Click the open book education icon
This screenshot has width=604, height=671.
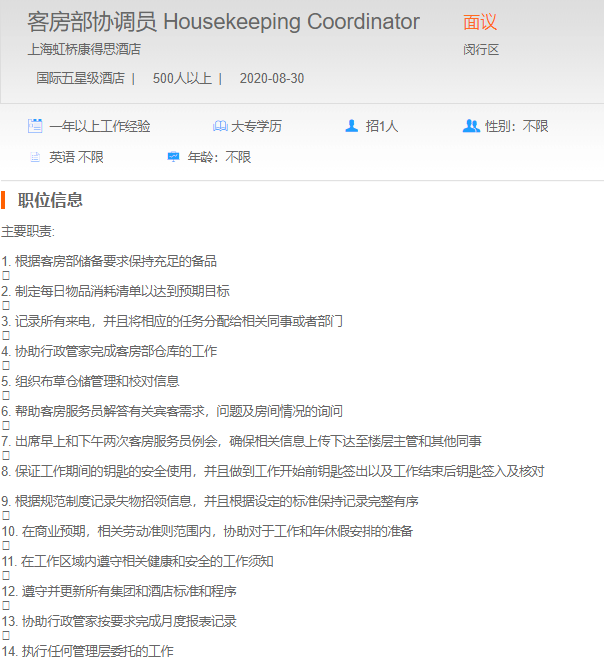click(x=220, y=126)
